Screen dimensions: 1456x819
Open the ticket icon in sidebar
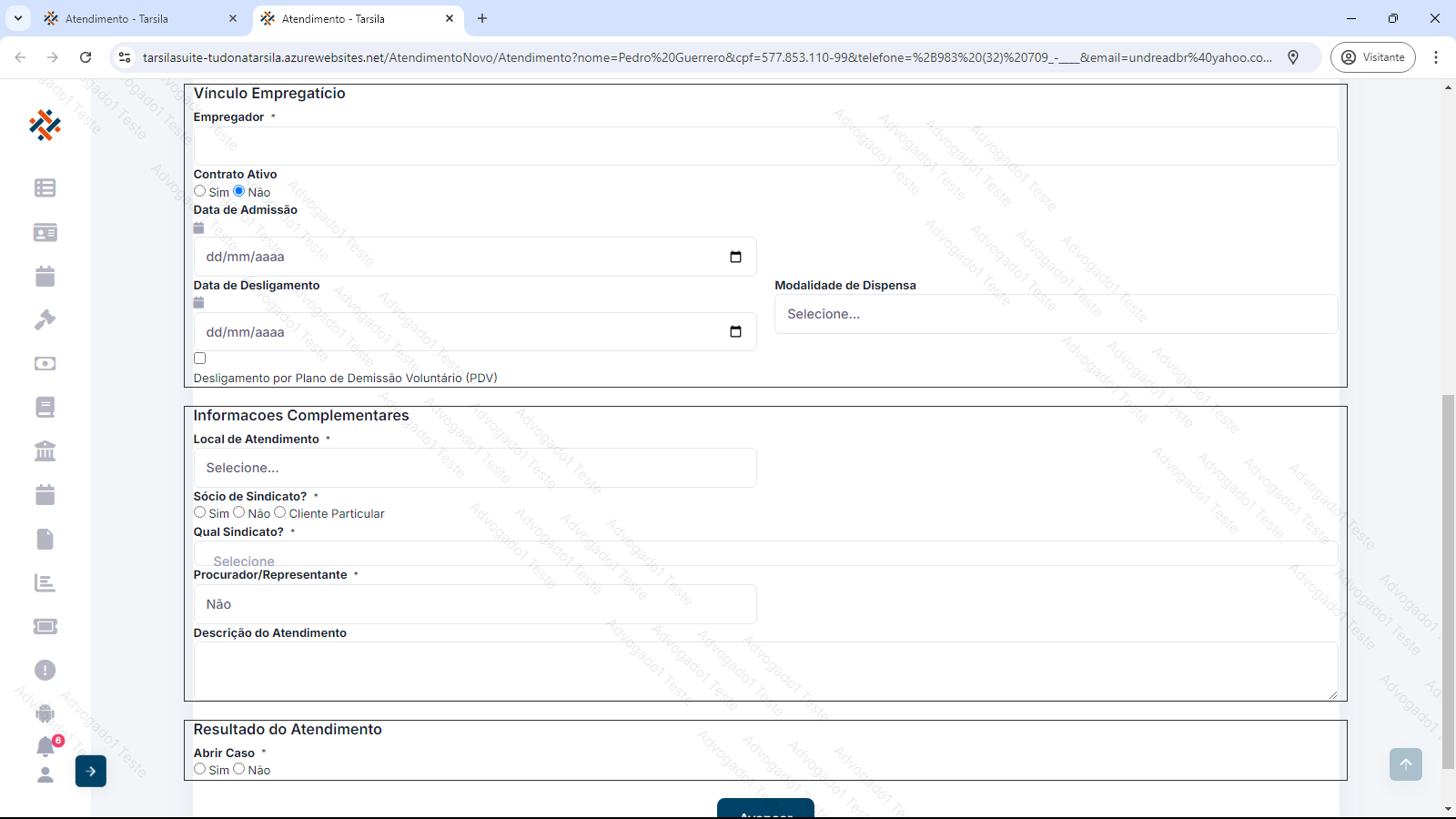click(45, 626)
